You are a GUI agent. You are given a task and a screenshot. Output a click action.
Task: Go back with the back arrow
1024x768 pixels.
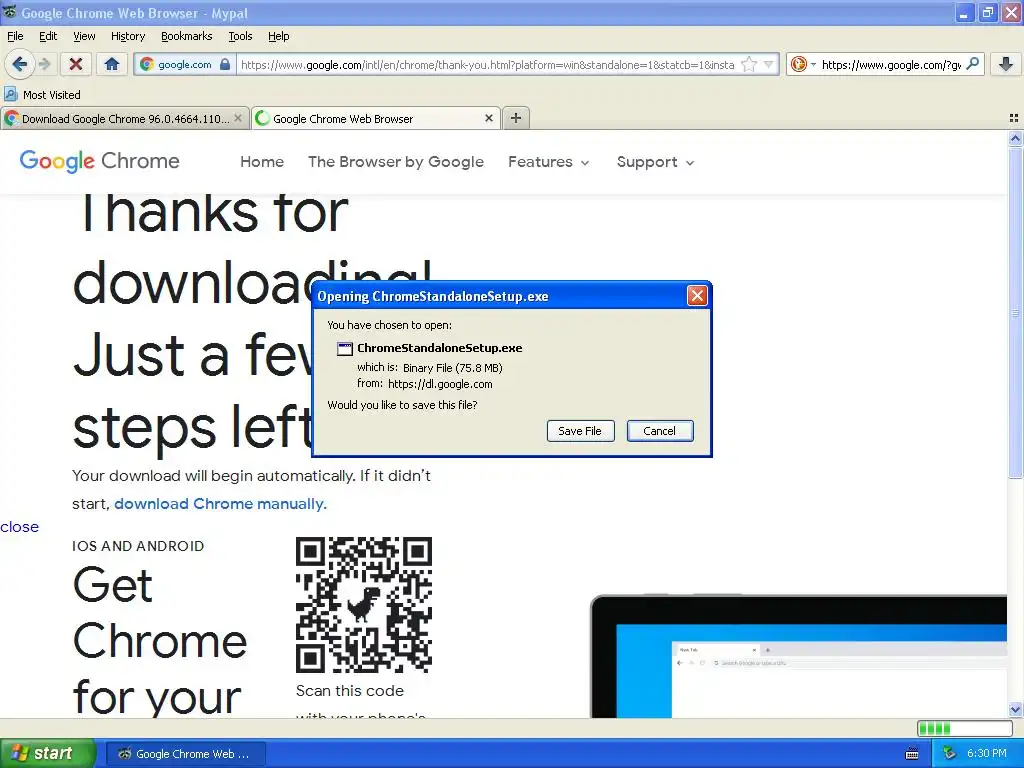[20, 64]
